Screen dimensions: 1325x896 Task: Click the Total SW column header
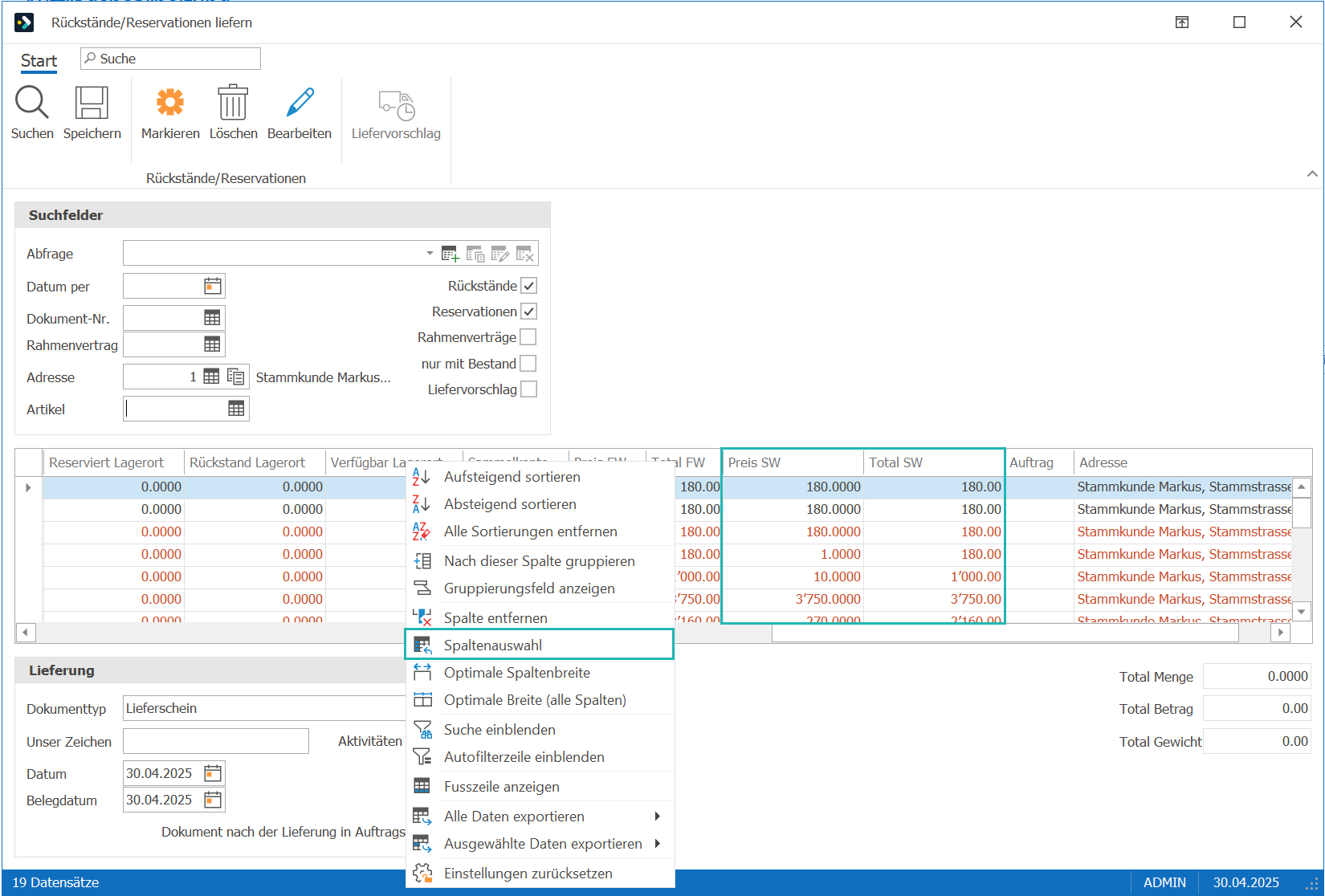(x=933, y=462)
